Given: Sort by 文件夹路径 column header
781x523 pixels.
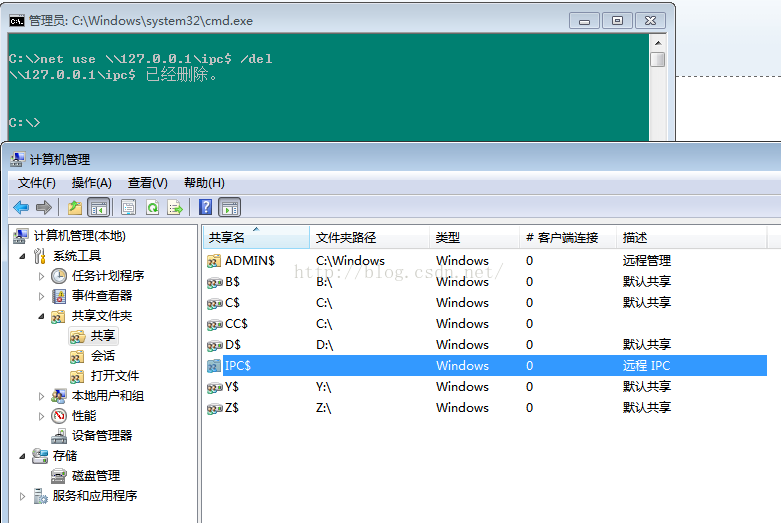Looking at the screenshot, I should click(370, 238).
